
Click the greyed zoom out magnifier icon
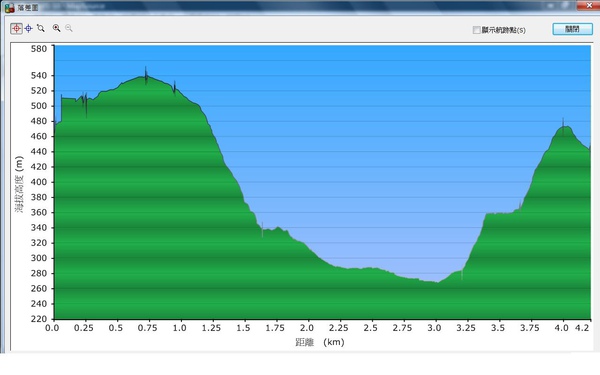click(x=69, y=28)
